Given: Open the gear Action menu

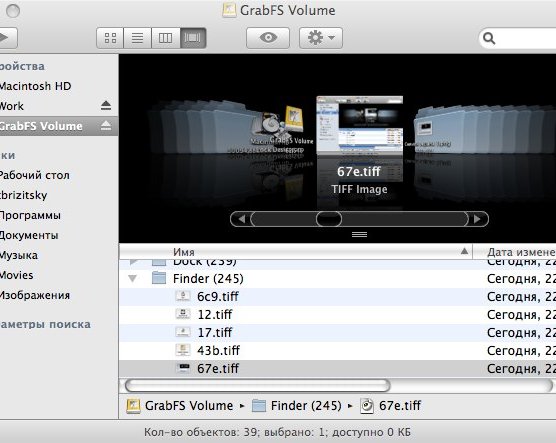Looking at the screenshot, I should [321, 38].
